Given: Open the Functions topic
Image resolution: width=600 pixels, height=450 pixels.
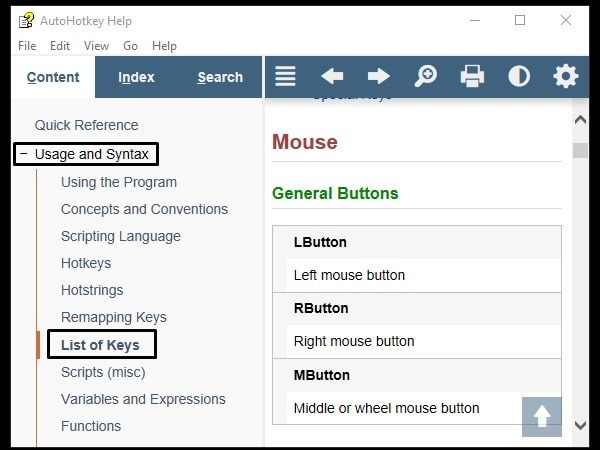Looking at the screenshot, I should pyautogui.click(x=91, y=426).
